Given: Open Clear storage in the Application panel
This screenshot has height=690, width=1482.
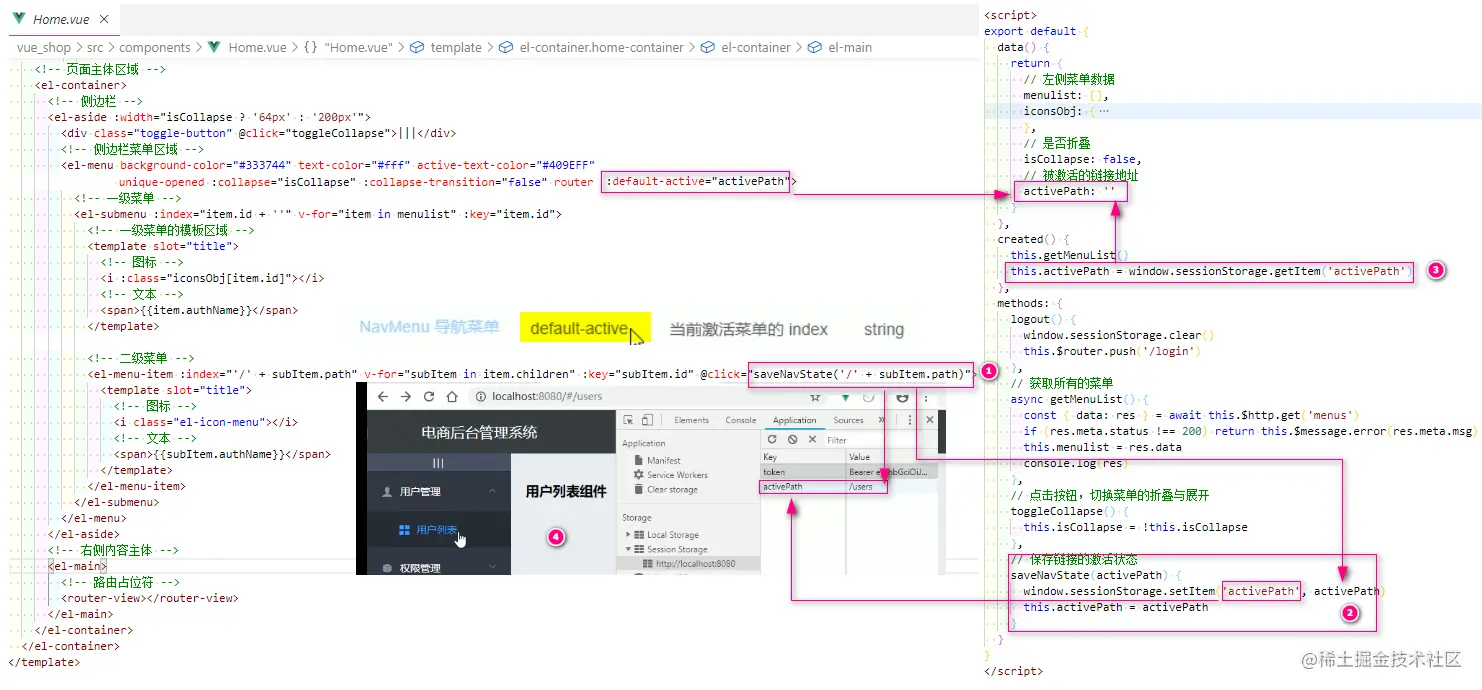Looking at the screenshot, I should (x=666, y=489).
